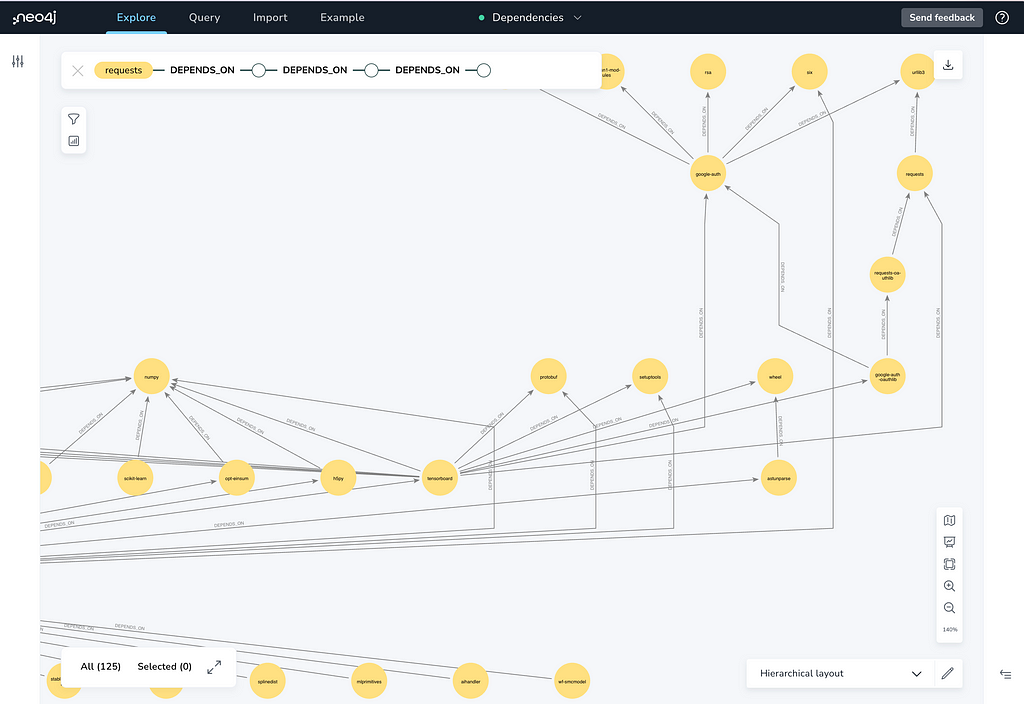Click the Send feedback button

[x=942, y=18]
